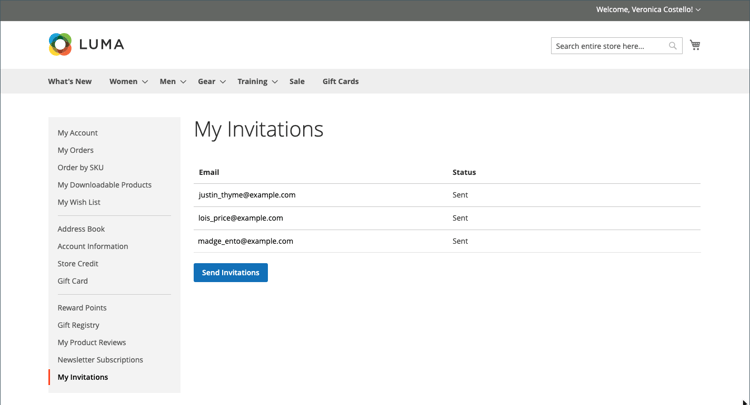Open the Gift Cards menu item
This screenshot has height=405, width=750.
click(340, 82)
